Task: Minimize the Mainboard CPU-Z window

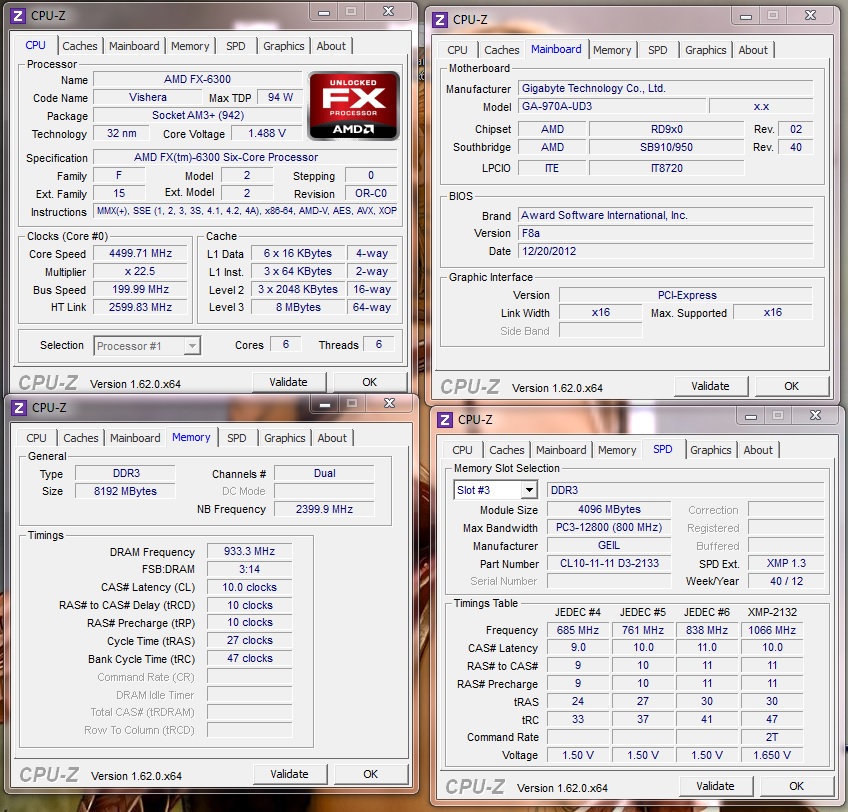Action: [746, 16]
